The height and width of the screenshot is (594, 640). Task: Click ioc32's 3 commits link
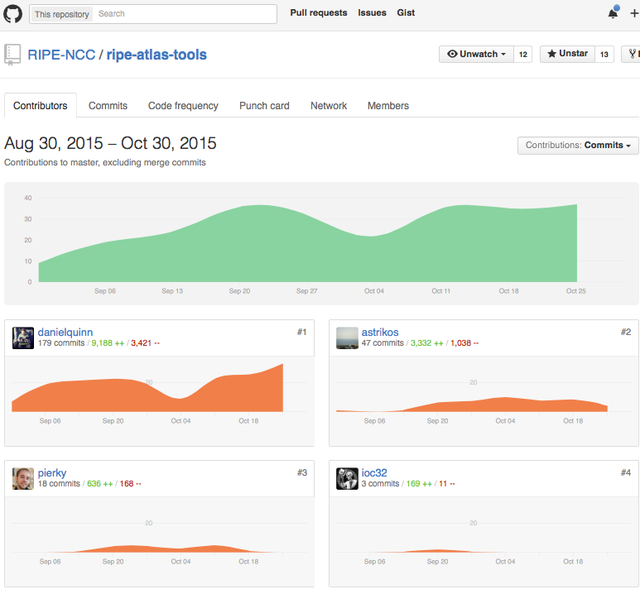pyautogui.click(x=380, y=484)
